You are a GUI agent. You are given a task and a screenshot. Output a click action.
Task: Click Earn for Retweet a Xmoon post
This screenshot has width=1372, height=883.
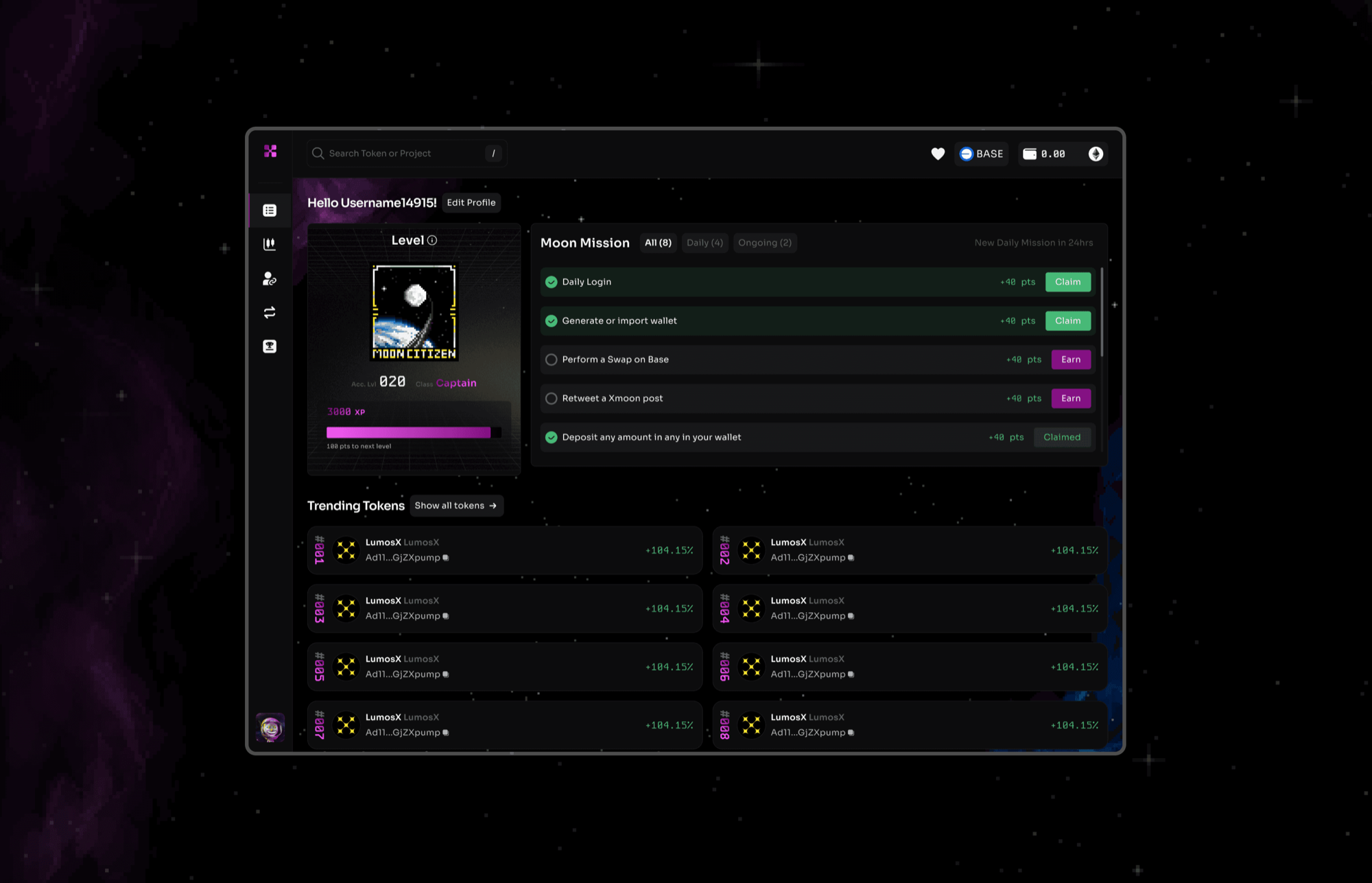click(x=1071, y=398)
